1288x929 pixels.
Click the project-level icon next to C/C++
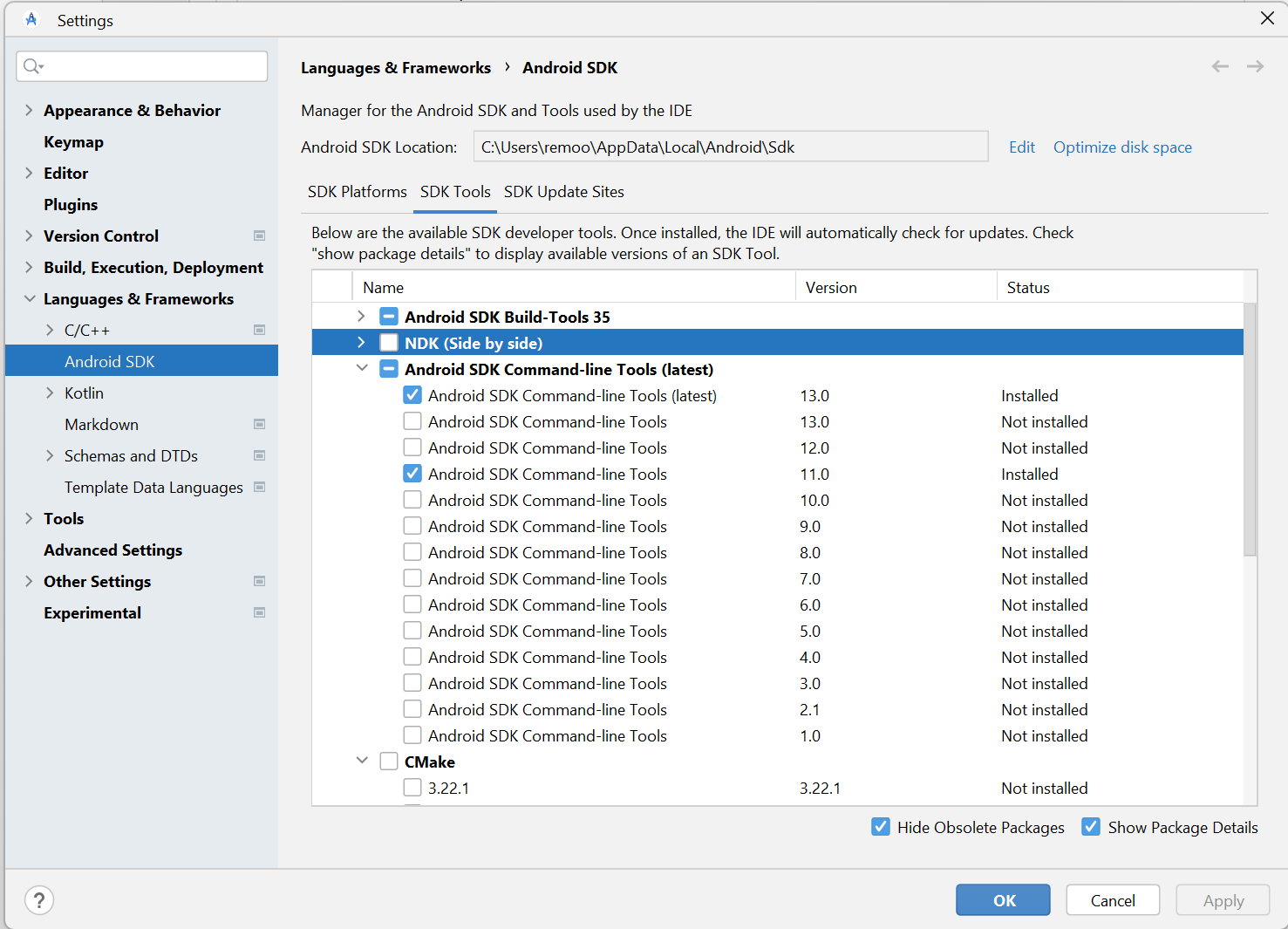click(x=259, y=330)
